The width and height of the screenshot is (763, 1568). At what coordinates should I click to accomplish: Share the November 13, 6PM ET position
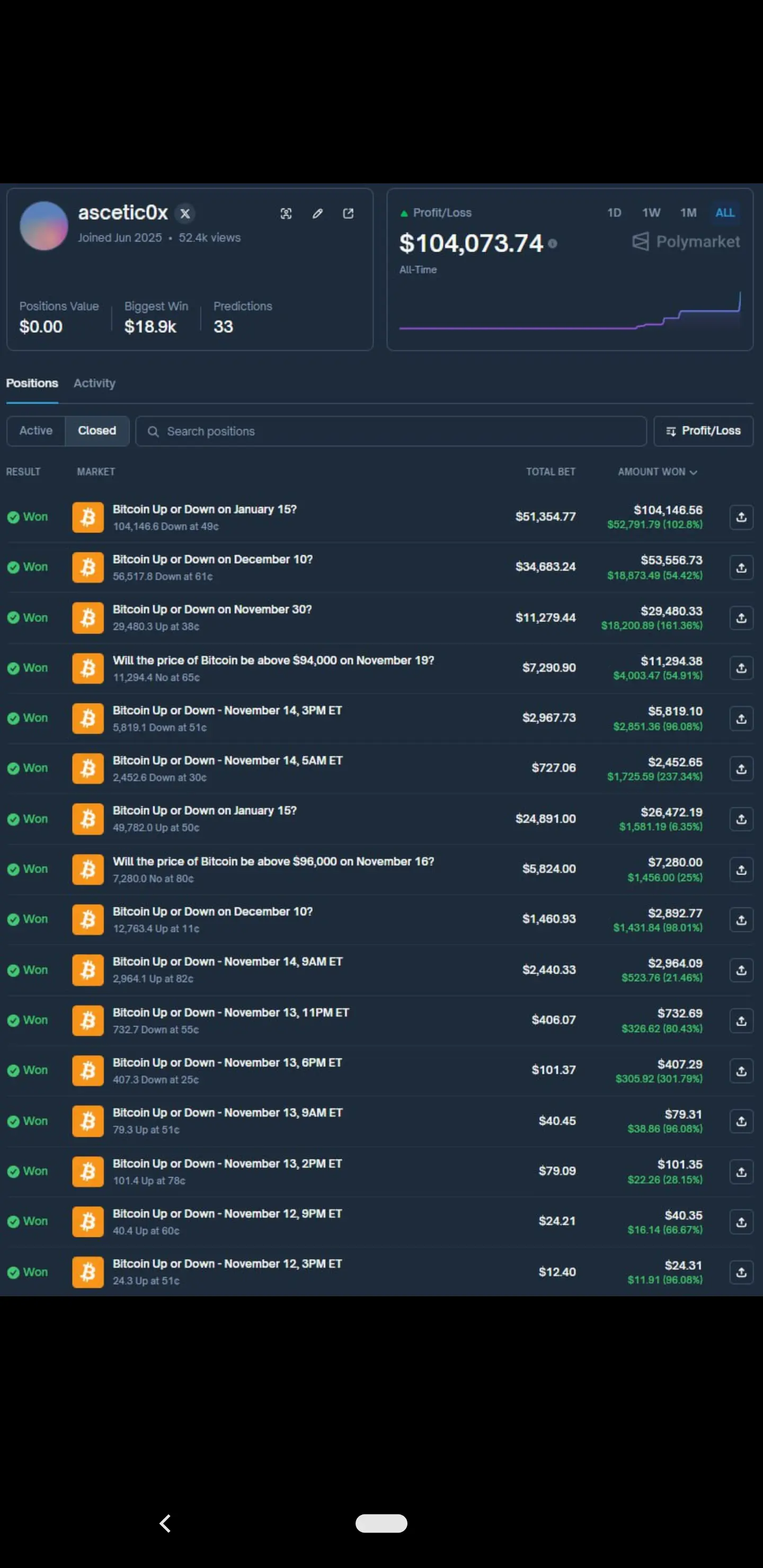[741, 1071]
